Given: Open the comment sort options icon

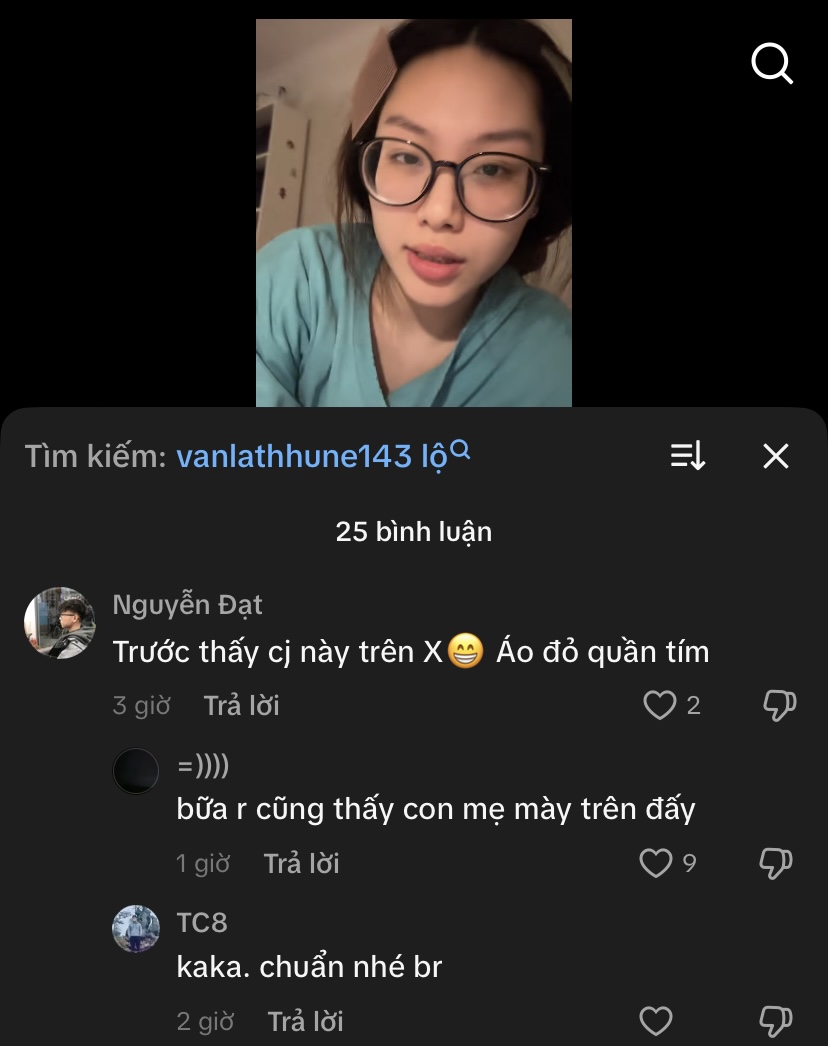Looking at the screenshot, I should click(688, 457).
